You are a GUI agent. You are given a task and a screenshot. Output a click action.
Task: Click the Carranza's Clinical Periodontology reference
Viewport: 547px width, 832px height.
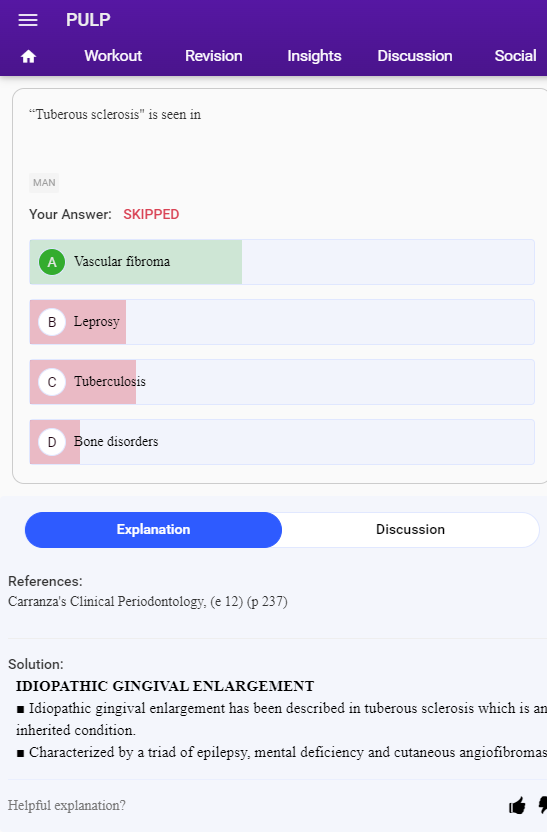148,601
